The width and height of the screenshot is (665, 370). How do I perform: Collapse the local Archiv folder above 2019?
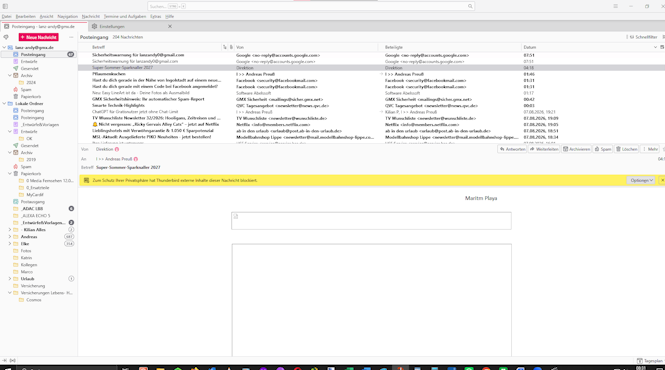pos(10,152)
